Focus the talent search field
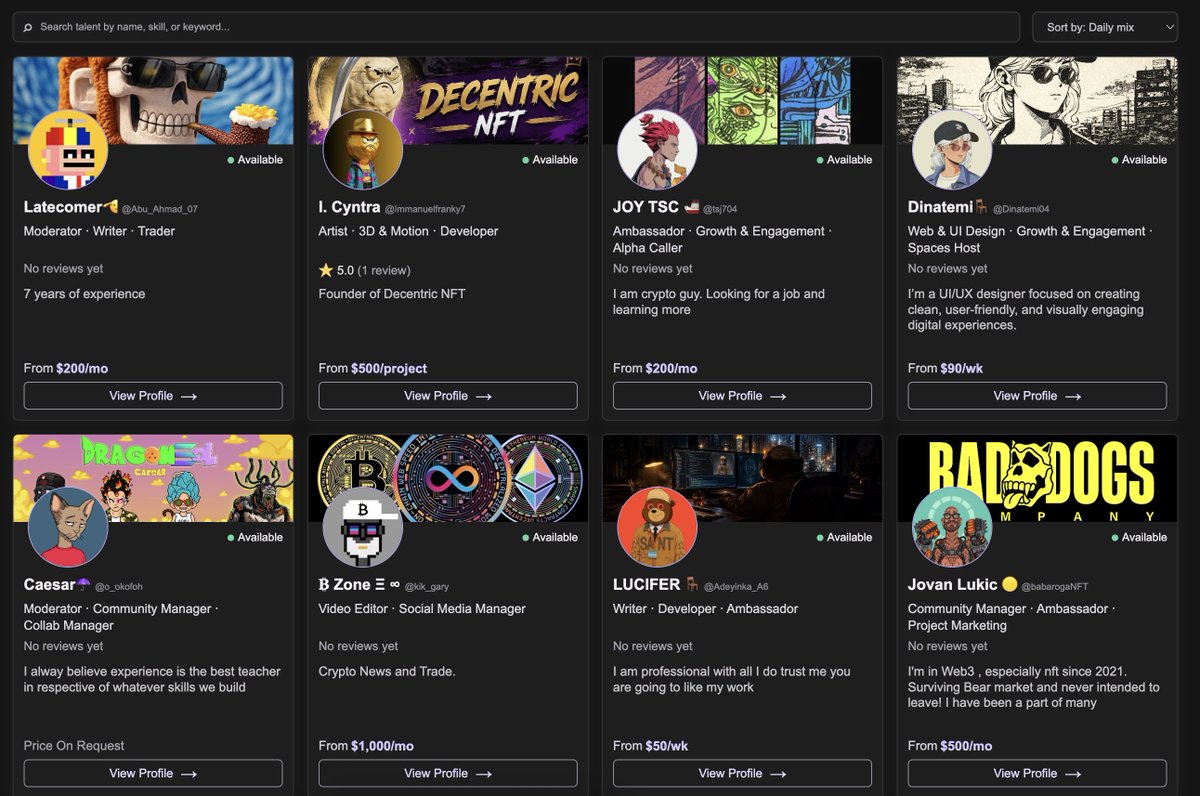 tap(516, 27)
